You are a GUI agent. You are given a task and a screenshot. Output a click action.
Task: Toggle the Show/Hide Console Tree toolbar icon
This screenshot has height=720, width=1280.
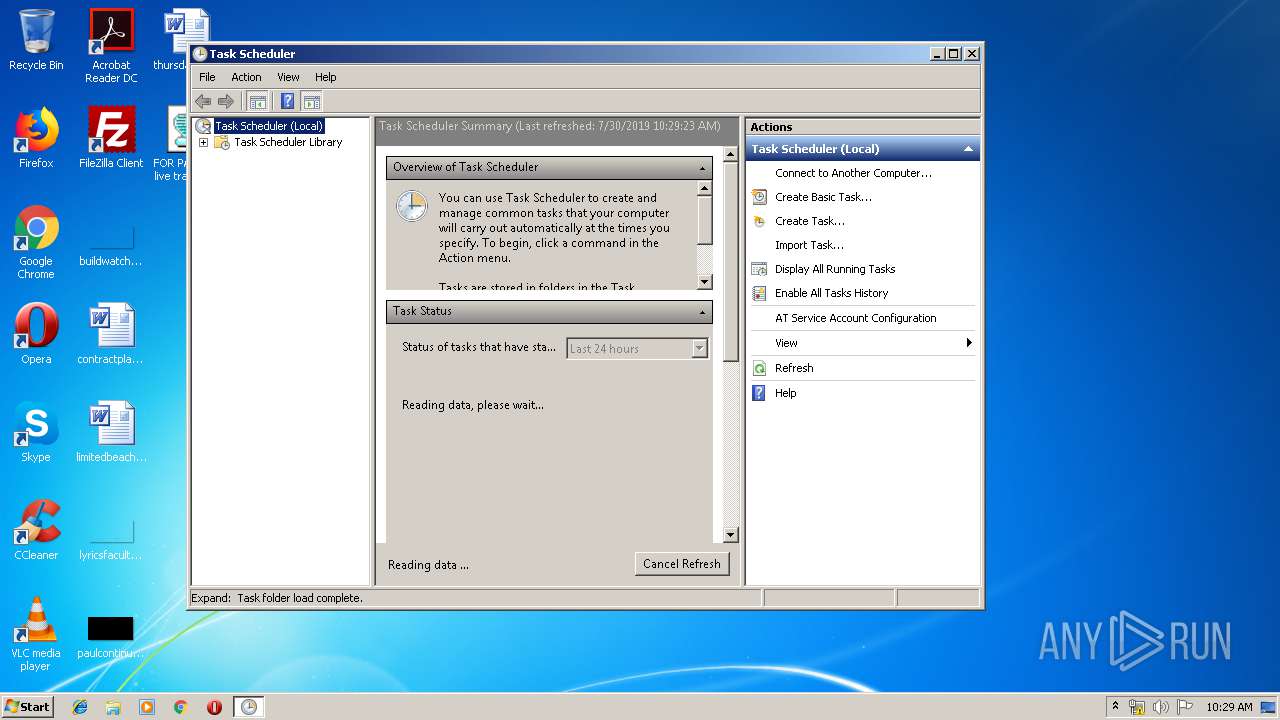pyautogui.click(x=258, y=101)
